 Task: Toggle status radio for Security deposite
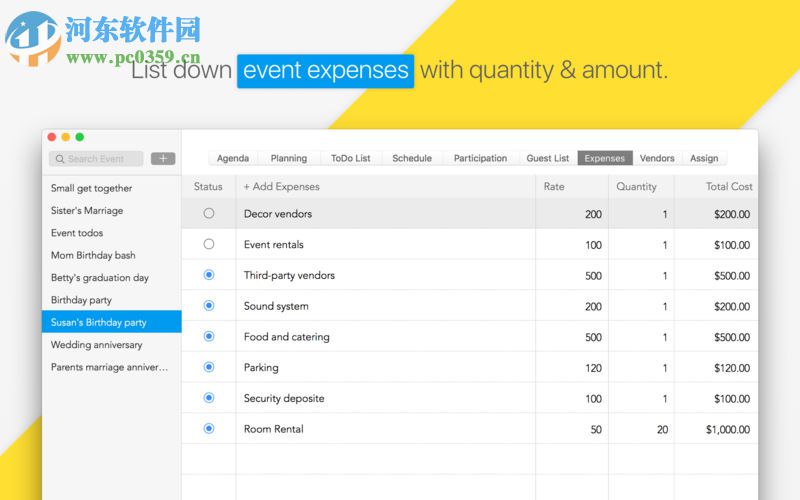[209, 397]
